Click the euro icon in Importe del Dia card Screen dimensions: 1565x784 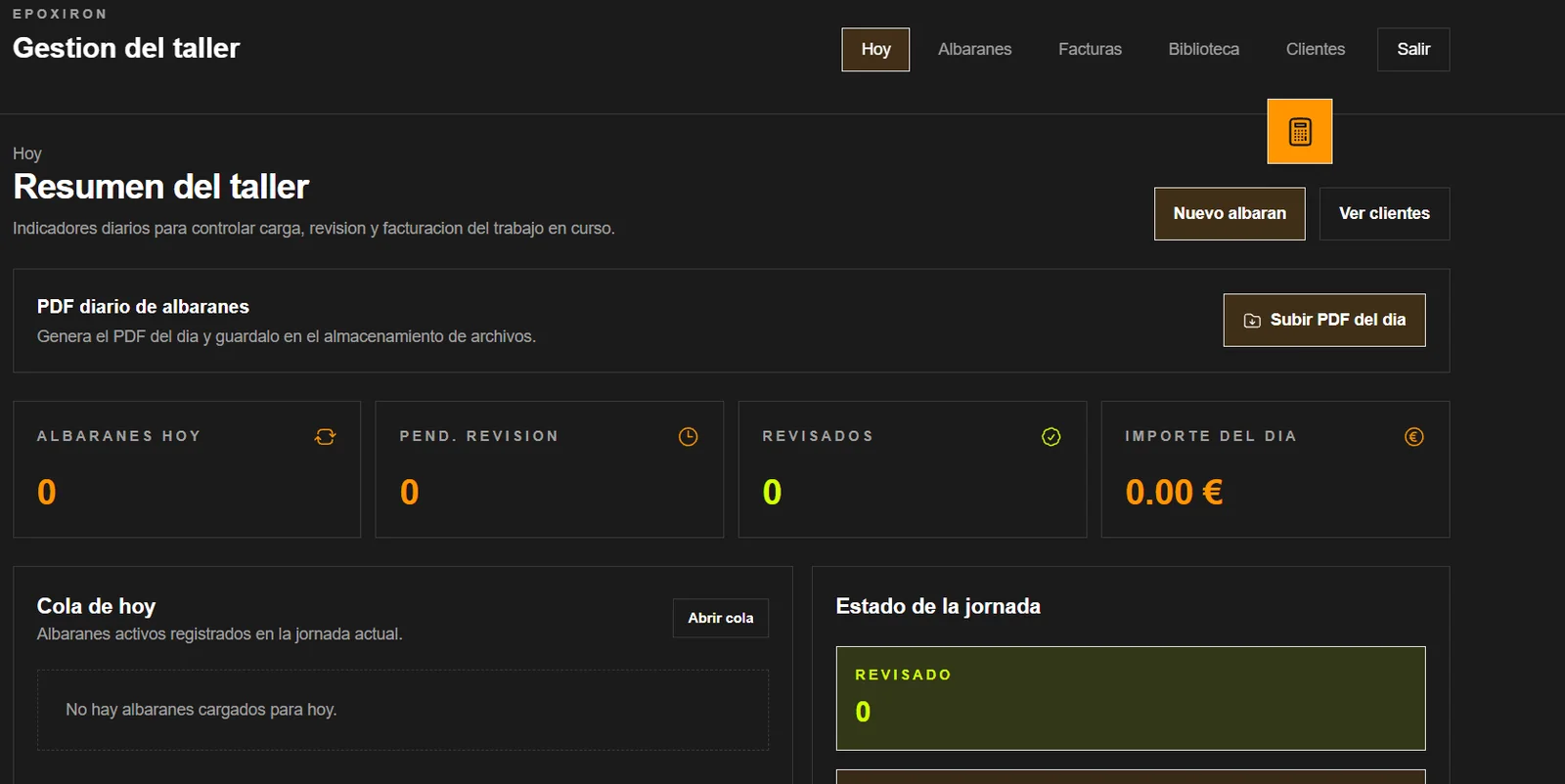point(1414,437)
